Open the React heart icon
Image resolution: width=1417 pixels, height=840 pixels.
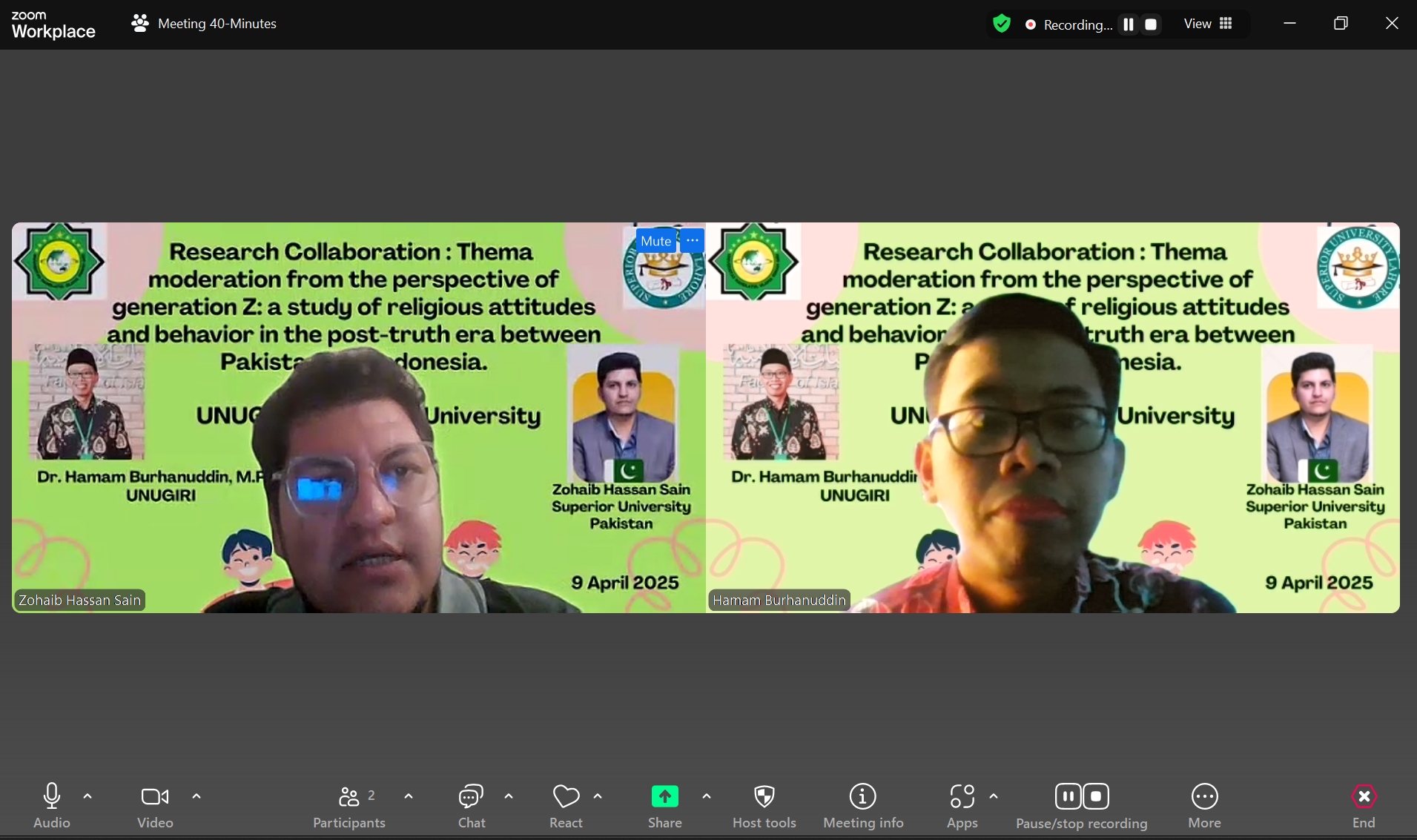pos(566,805)
